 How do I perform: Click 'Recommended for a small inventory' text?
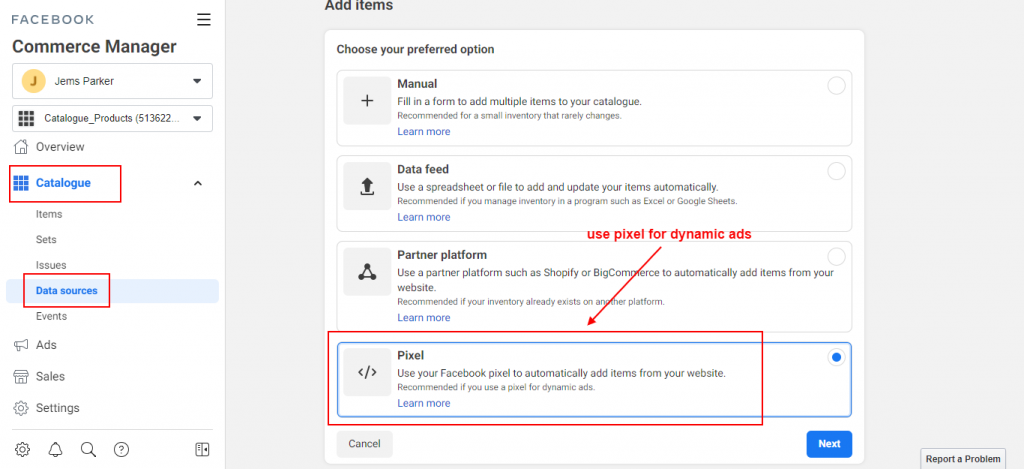509,116
